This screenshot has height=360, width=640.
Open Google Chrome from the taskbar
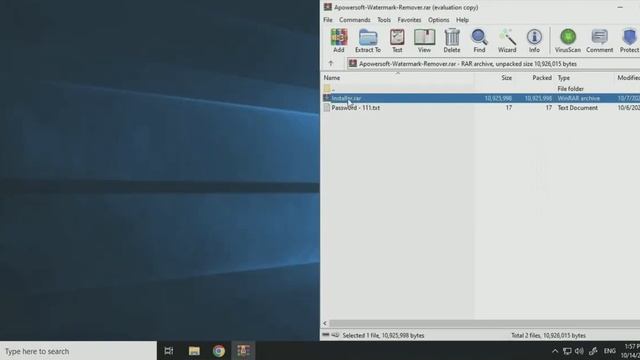tap(219, 351)
